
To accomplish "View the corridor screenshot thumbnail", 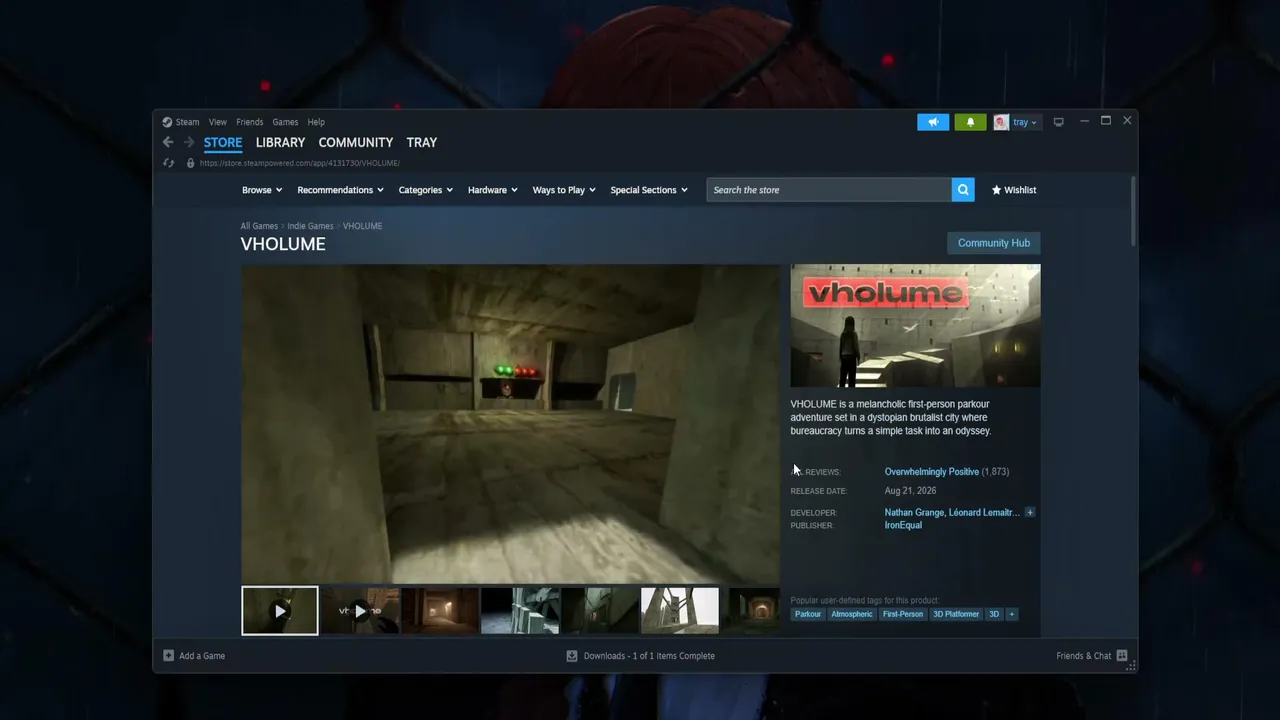I will coord(440,610).
